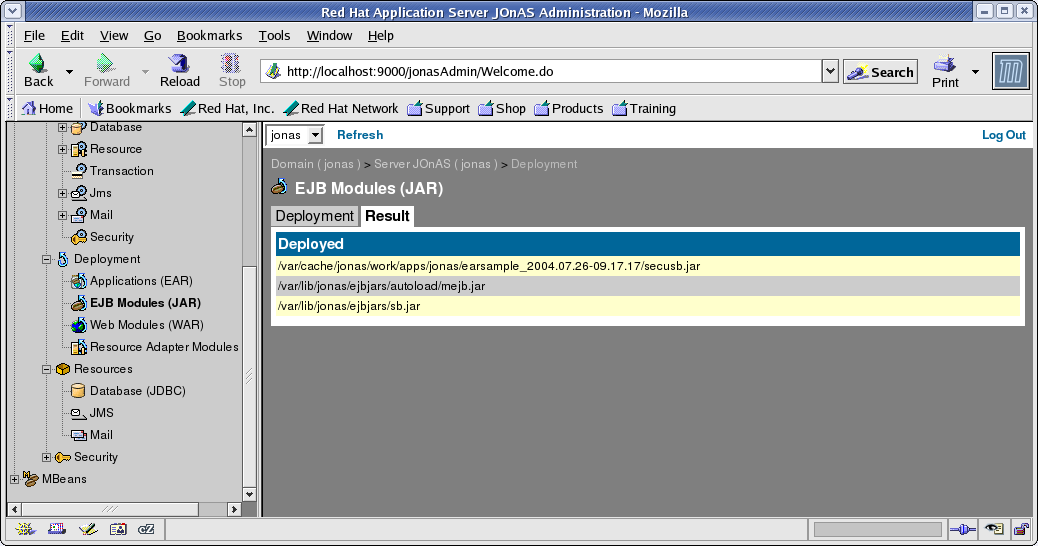Expand the bottom Security tree node

46,457
